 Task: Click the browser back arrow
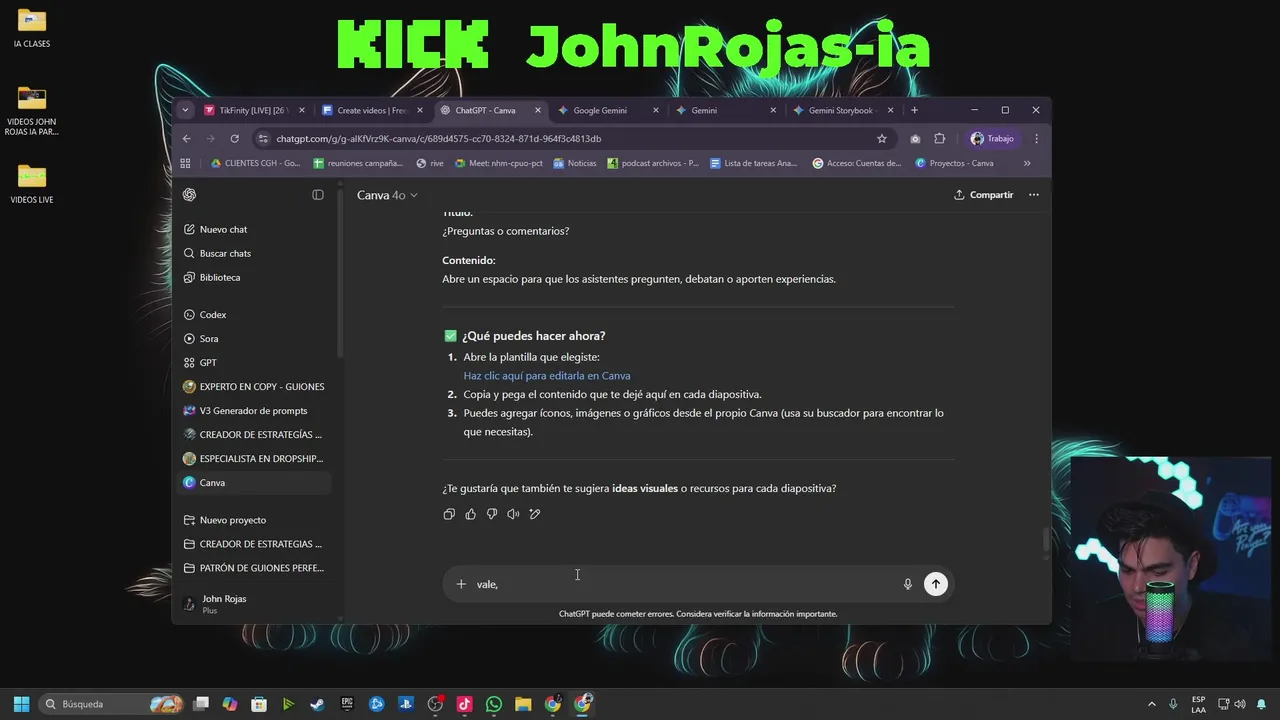coord(186,139)
